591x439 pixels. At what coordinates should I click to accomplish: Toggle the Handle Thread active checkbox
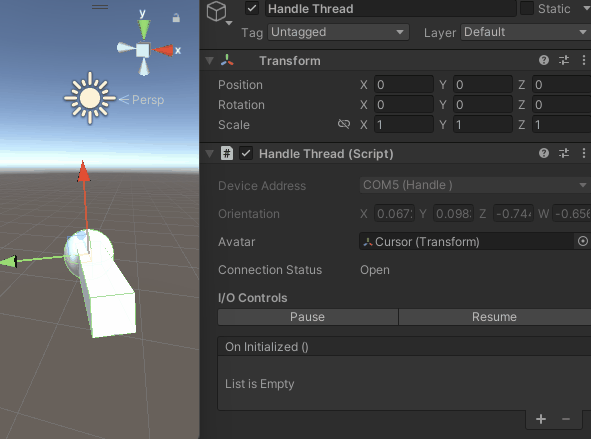tap(252, 8)
